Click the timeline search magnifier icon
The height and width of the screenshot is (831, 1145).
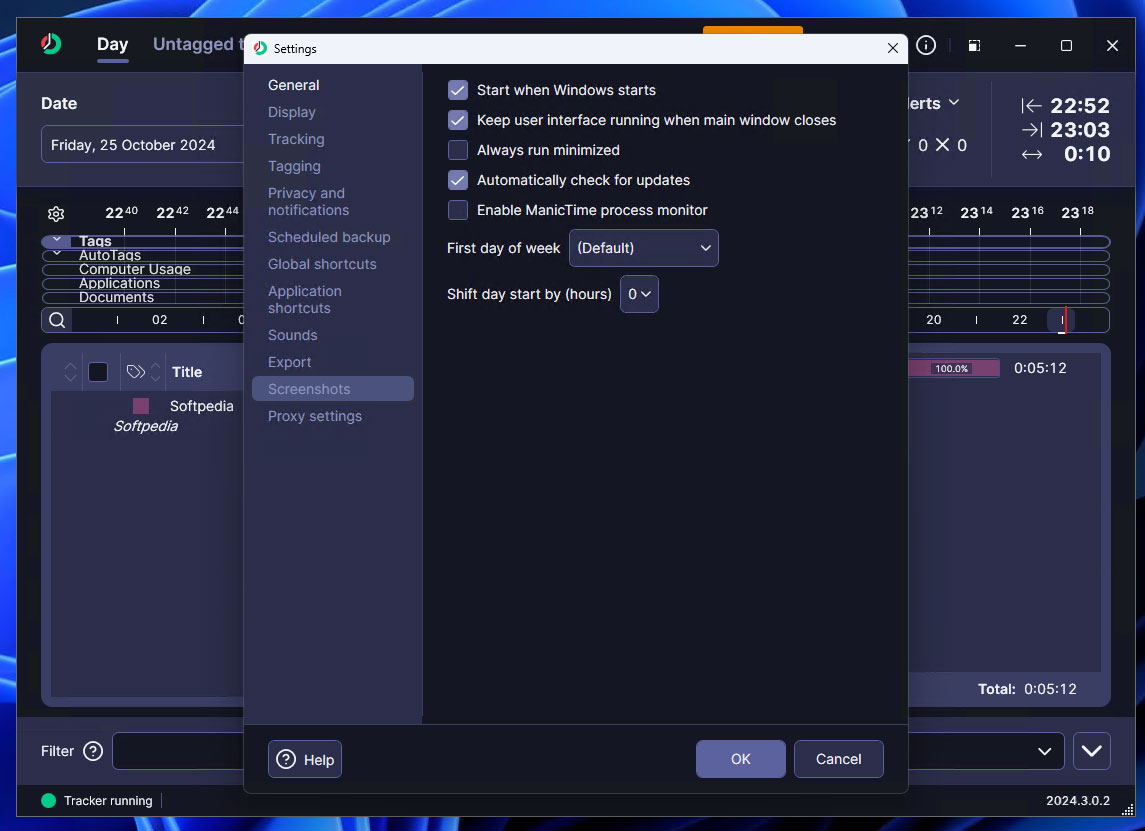(x=57, y=320)
